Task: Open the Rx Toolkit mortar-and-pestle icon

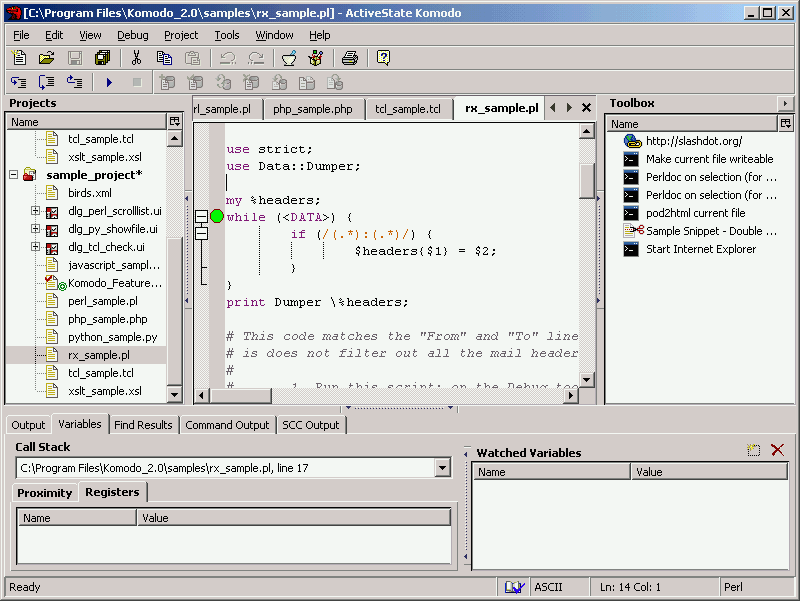Action: click(289, 58)
